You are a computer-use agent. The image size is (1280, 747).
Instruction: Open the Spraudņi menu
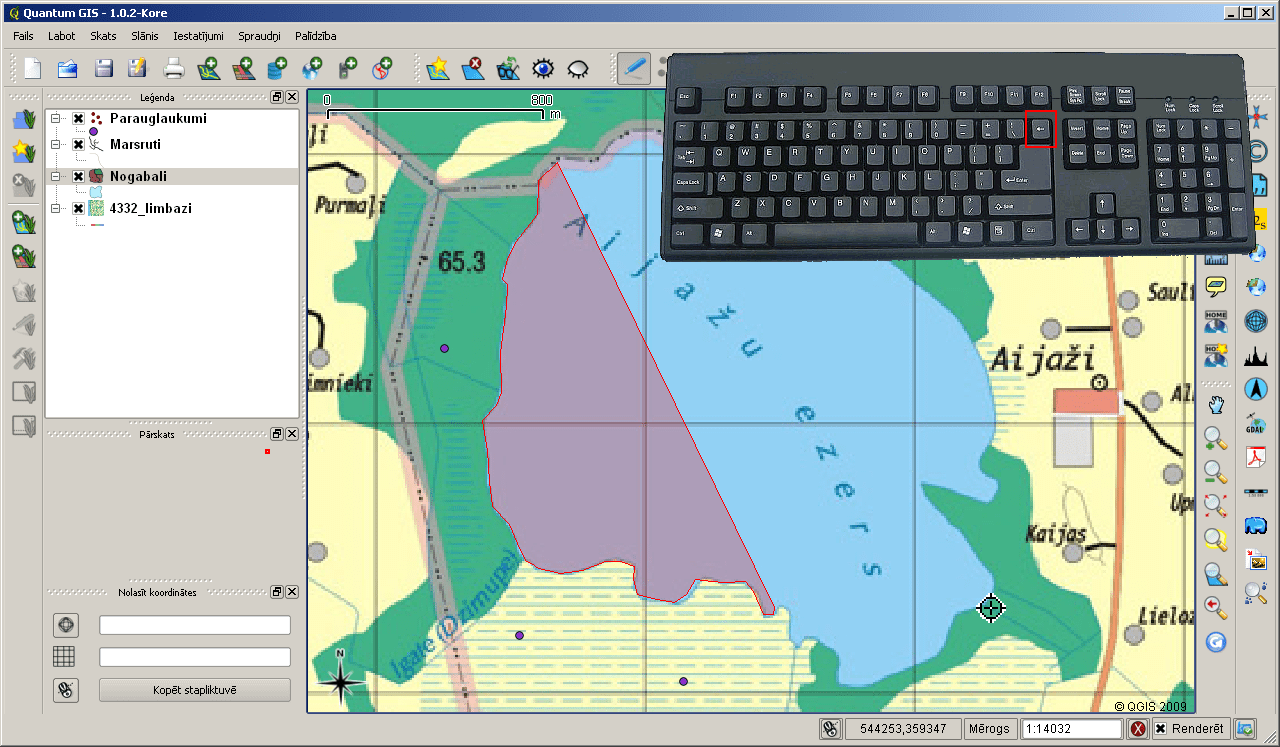tap(260, 36)
